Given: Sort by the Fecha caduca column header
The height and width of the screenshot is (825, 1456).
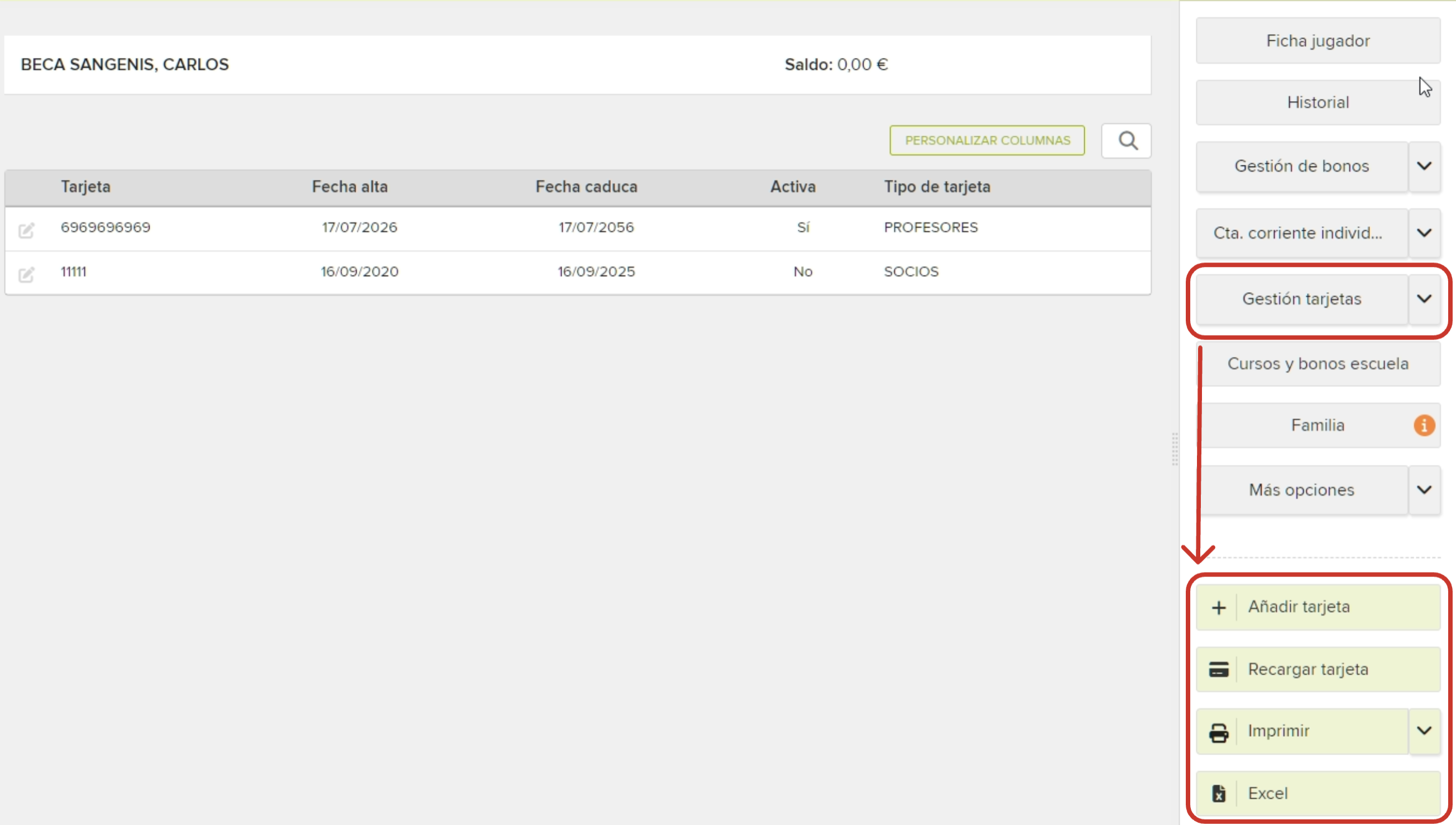Looking at the screenshot, I should click(x=587, y=187).
